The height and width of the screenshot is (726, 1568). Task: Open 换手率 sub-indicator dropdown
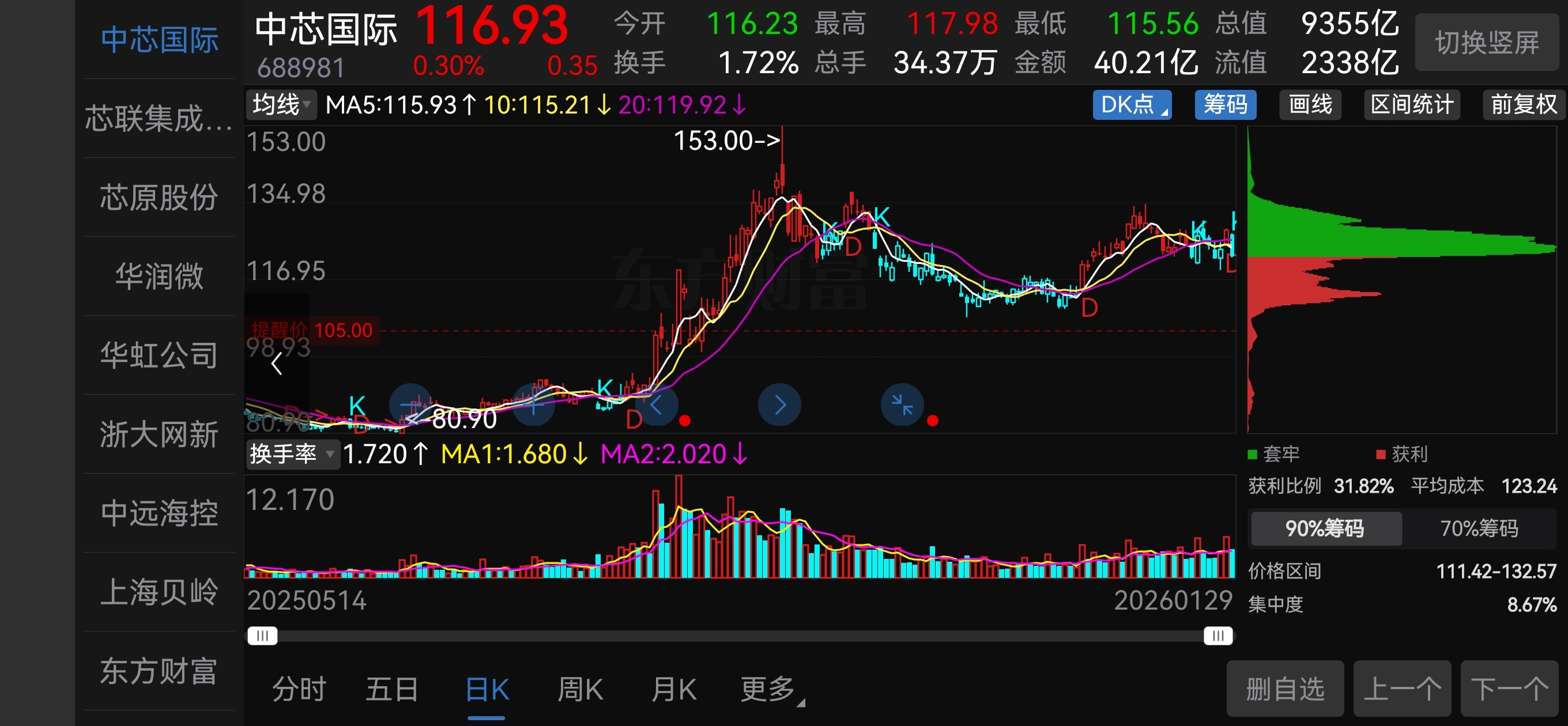[x=292, y=454]
